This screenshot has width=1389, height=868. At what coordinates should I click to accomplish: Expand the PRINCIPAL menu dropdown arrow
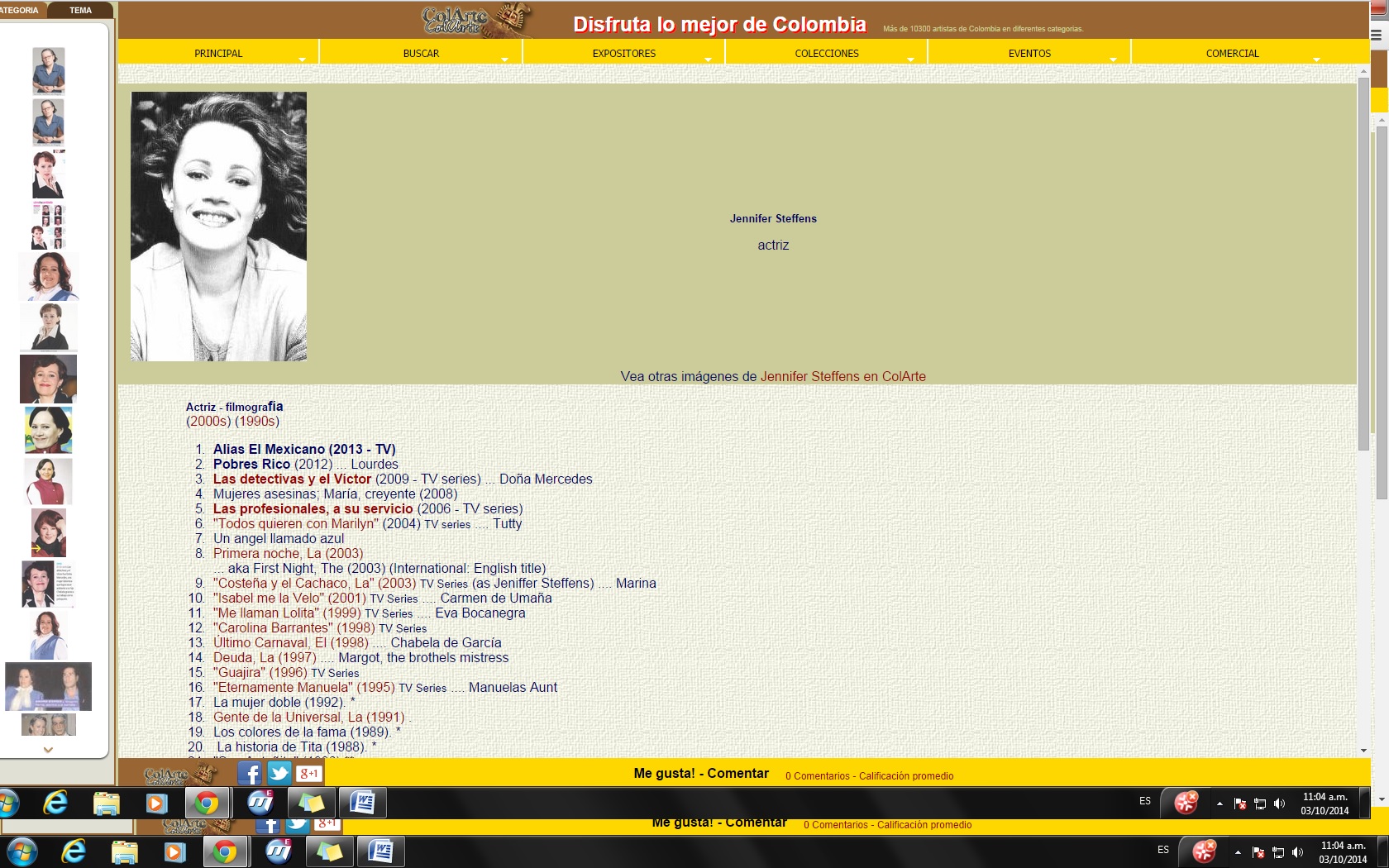302,60
